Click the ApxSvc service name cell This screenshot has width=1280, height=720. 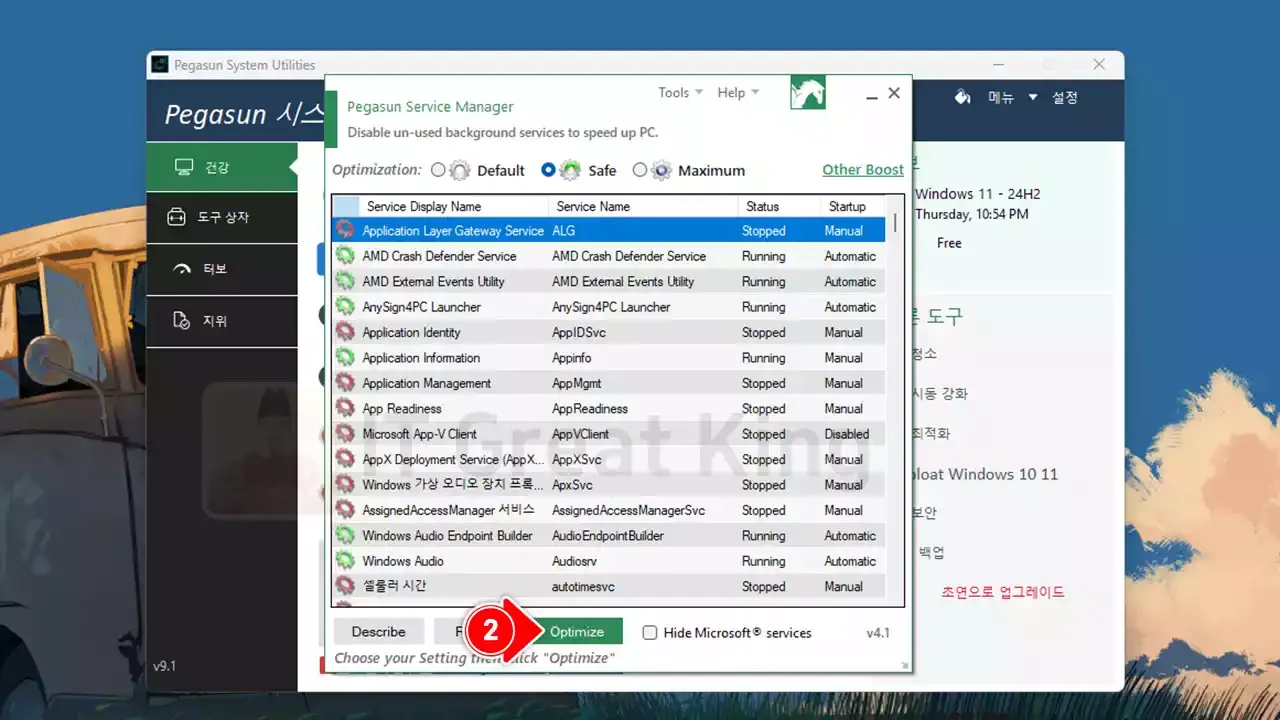pyautogui.click(x=572, y=485)
